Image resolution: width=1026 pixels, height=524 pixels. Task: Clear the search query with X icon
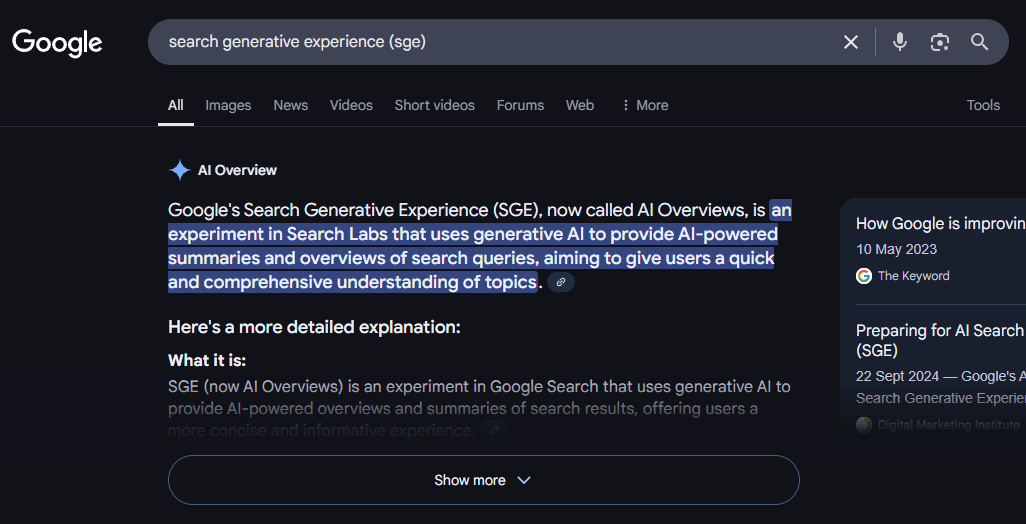[851, 43]
